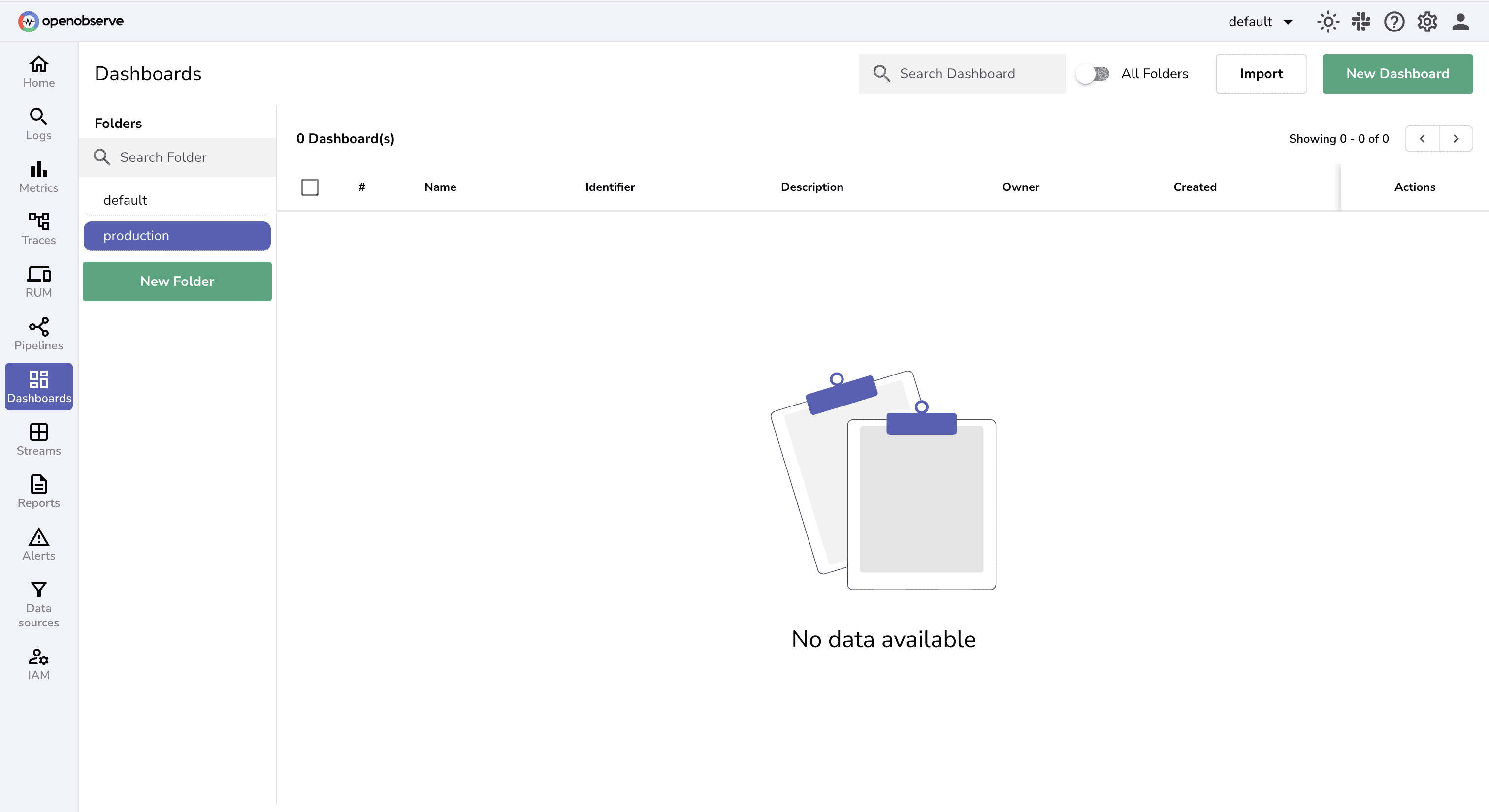The image size is (1489, 812).
Task: Toggle light/dark theme with sun icon
Action: 1327,21
